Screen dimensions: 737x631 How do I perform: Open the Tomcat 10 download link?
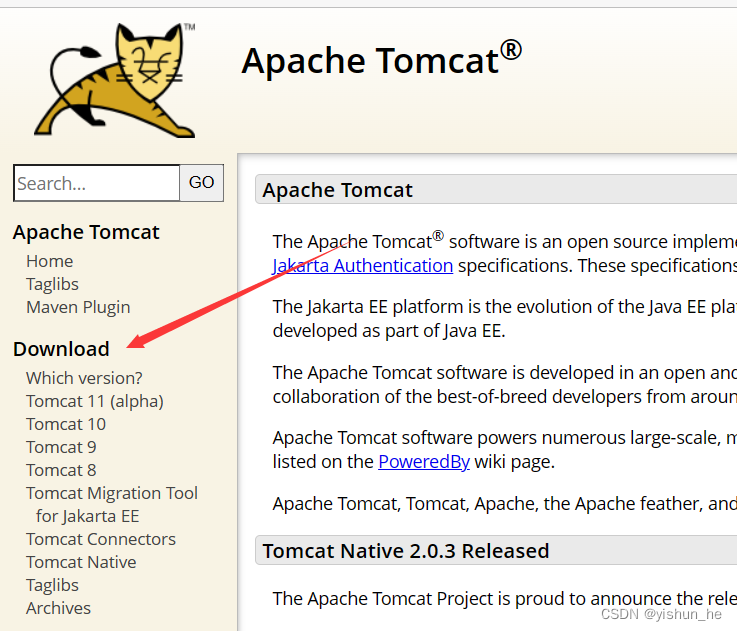[66, 424]
